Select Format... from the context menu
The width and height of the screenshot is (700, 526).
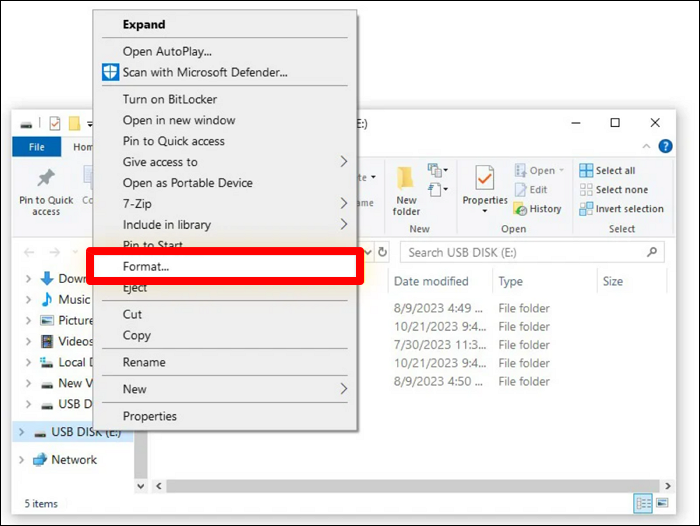146,267
